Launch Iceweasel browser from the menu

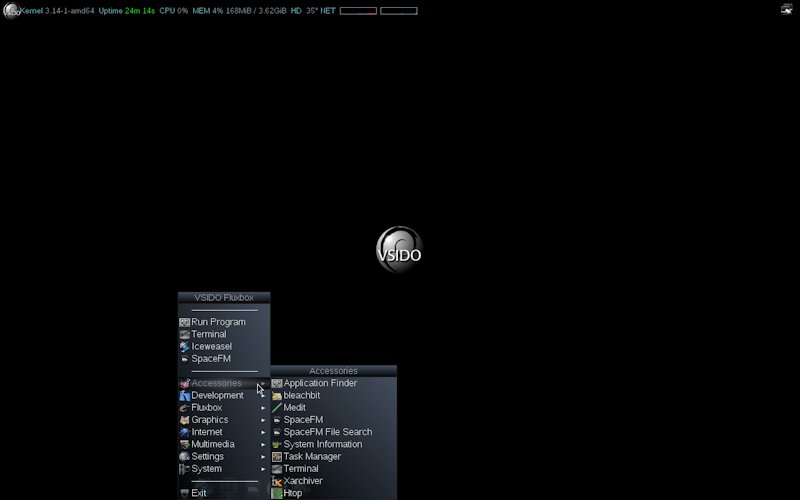[x=223, y=346]
